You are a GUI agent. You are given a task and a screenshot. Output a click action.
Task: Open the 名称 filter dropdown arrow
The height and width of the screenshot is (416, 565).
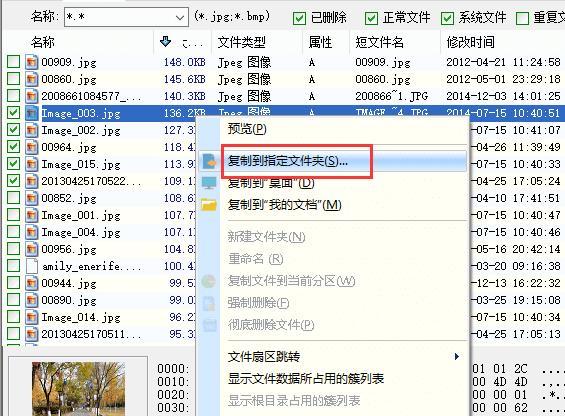(x=179, y=17)
